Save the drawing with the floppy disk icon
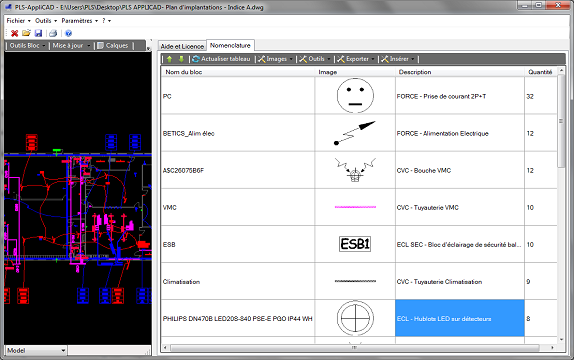Screen dimensions: 574x360 coord(38,33)
